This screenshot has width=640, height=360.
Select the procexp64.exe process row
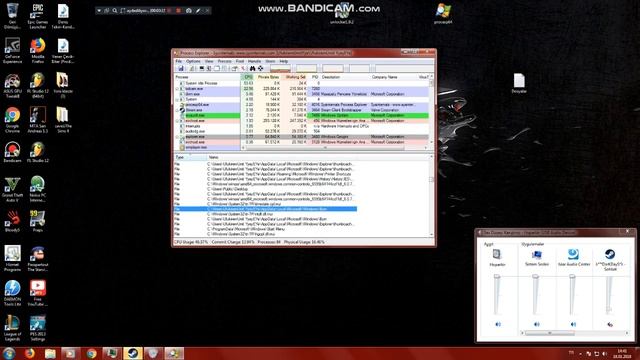pyautogui.click(x=302, y=104)
